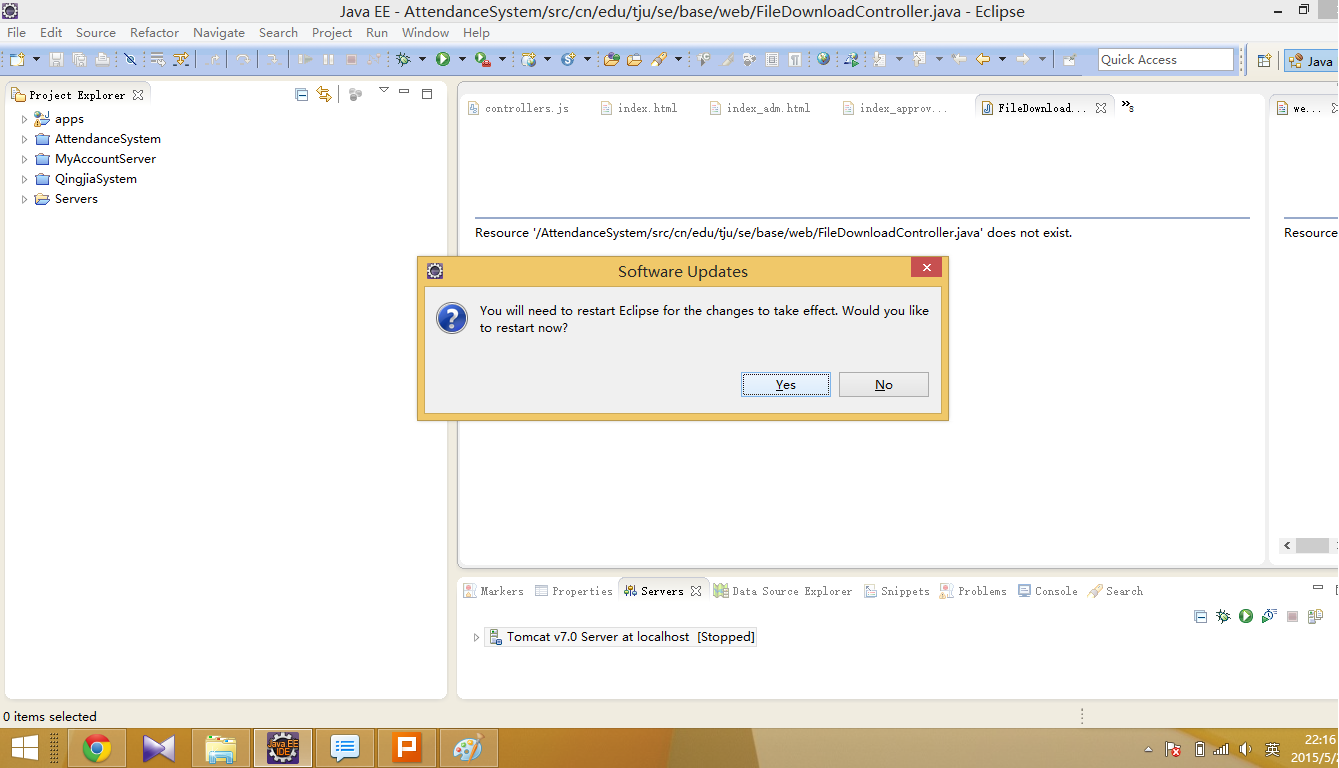This screenshot has height=768, width=1339.
Task: Open dropdown arrow next to New icon
Action: pyautogui.click(x=37, y=60)
